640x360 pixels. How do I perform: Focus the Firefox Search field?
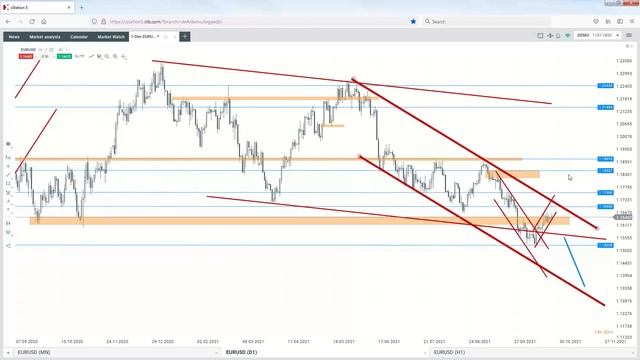point(486,21)
